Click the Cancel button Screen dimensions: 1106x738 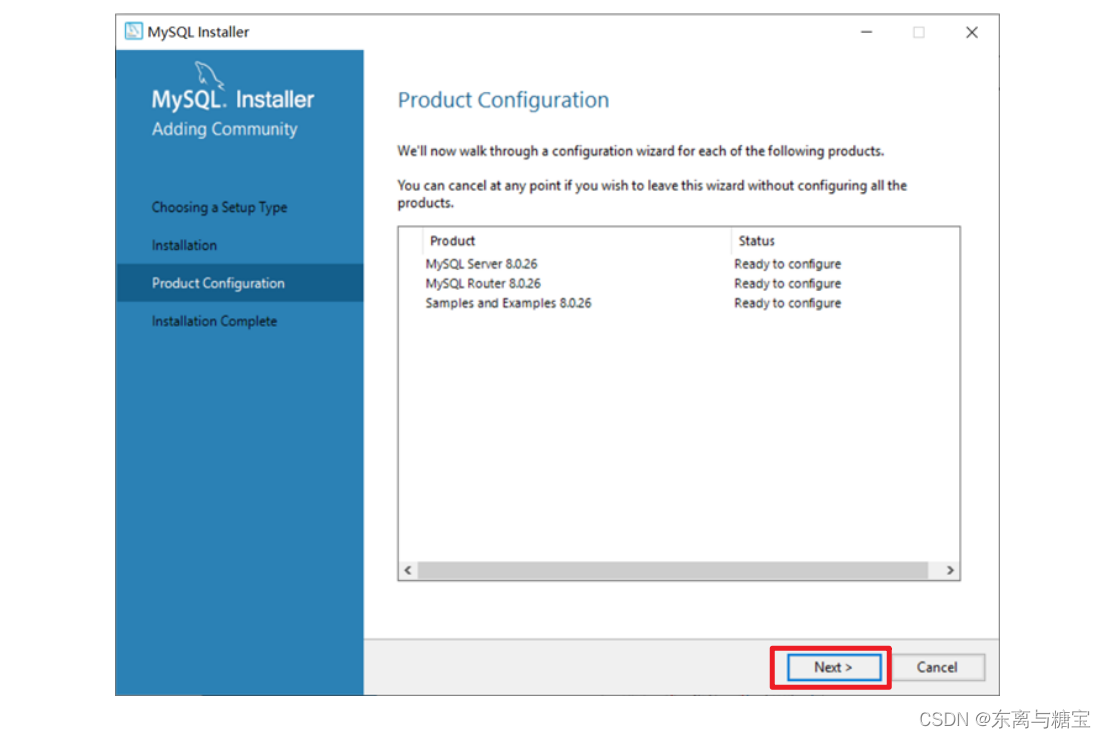937,667
